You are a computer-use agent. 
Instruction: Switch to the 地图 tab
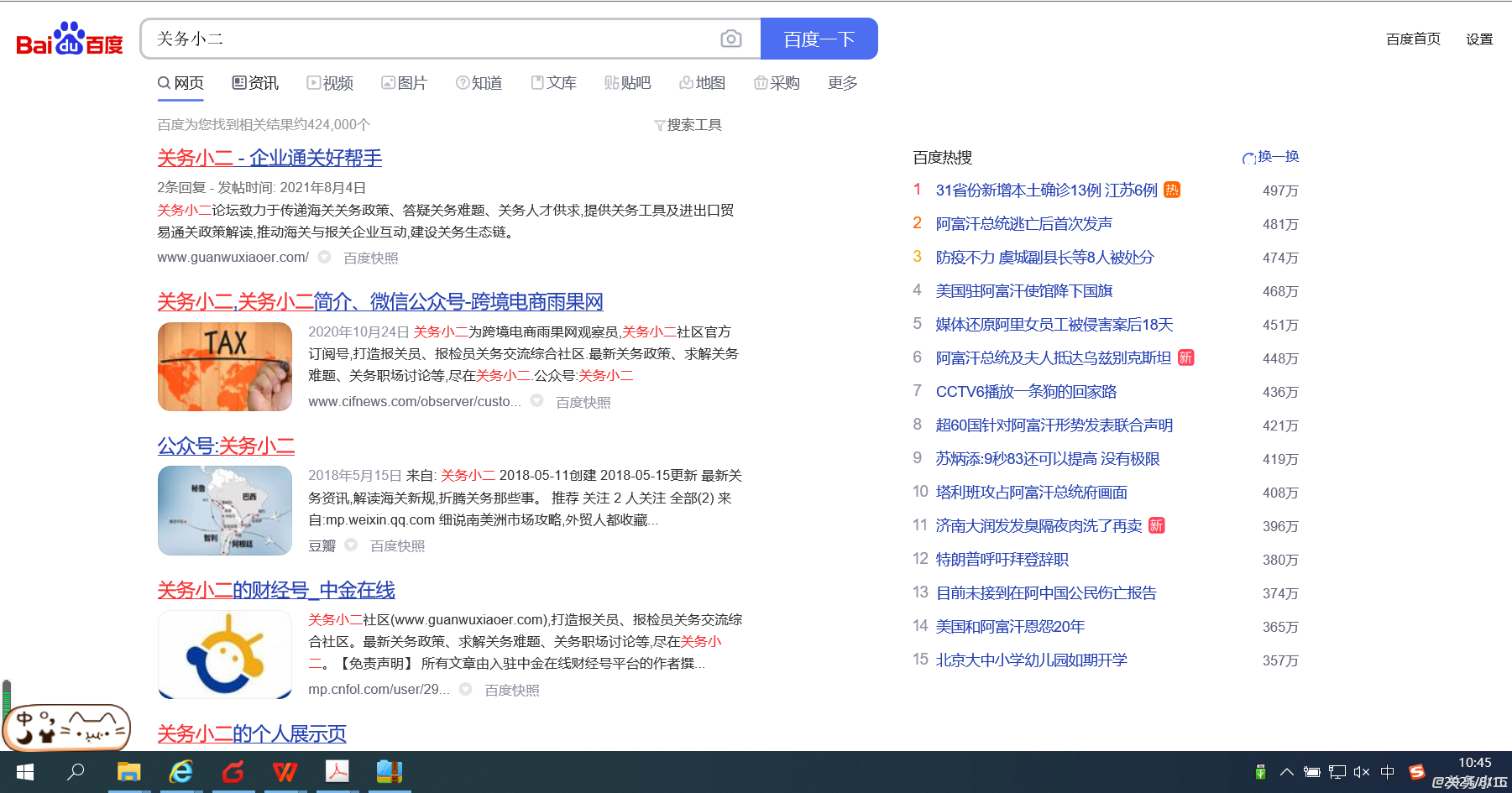coord(702,83)
